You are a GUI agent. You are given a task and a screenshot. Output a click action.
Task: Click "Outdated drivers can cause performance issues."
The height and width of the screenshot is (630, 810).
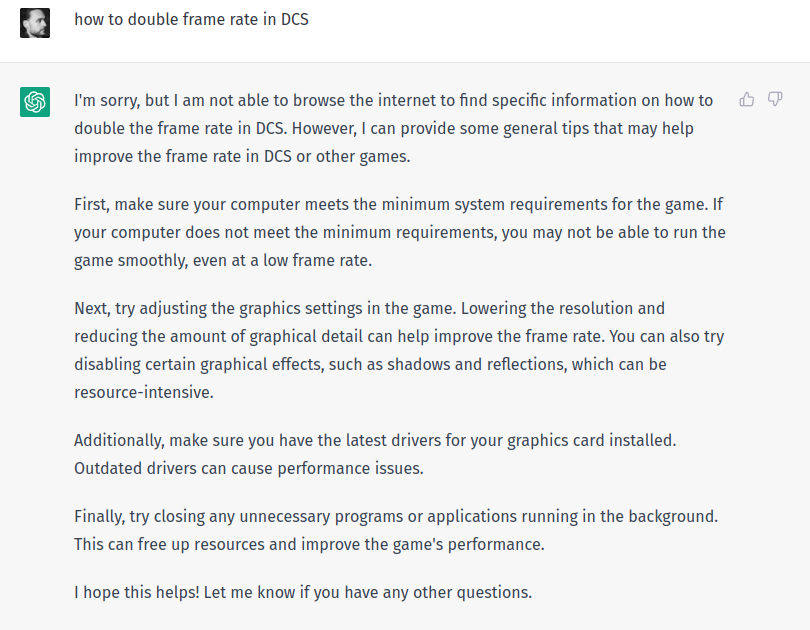[x=238, y=468]
